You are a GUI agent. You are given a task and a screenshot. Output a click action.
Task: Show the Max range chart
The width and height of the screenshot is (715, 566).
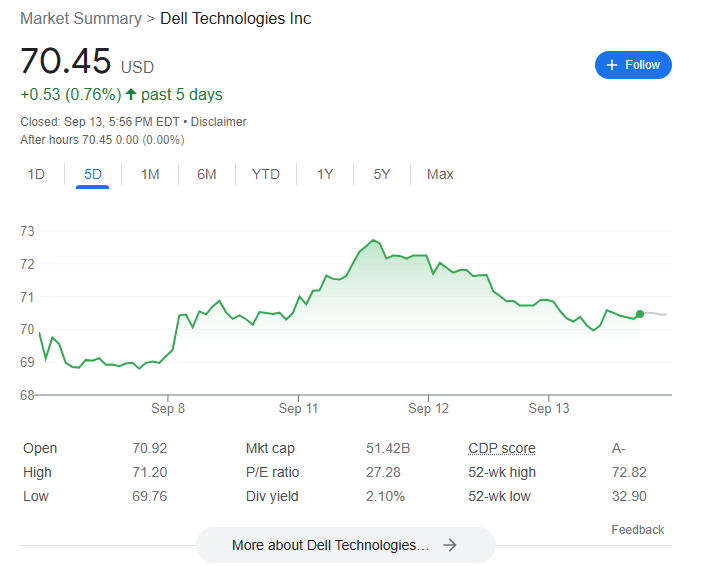coord(440,174)
